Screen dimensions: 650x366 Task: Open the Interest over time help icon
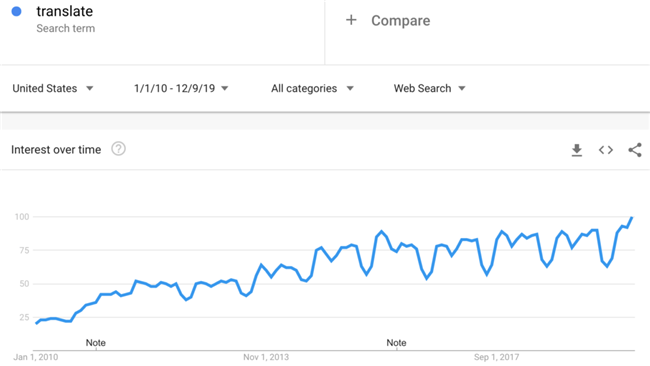tap(118, 149)
